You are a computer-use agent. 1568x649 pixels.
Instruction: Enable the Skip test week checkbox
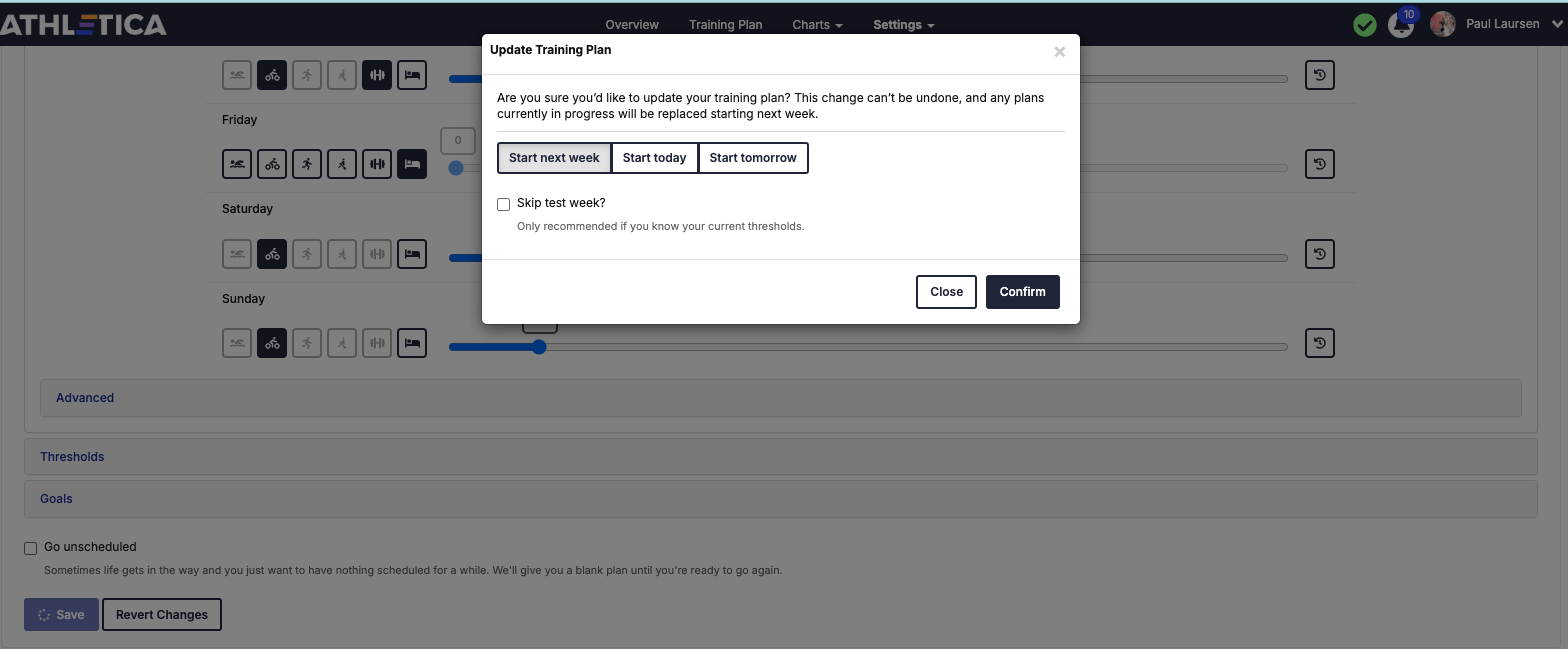tap(504, 204)
